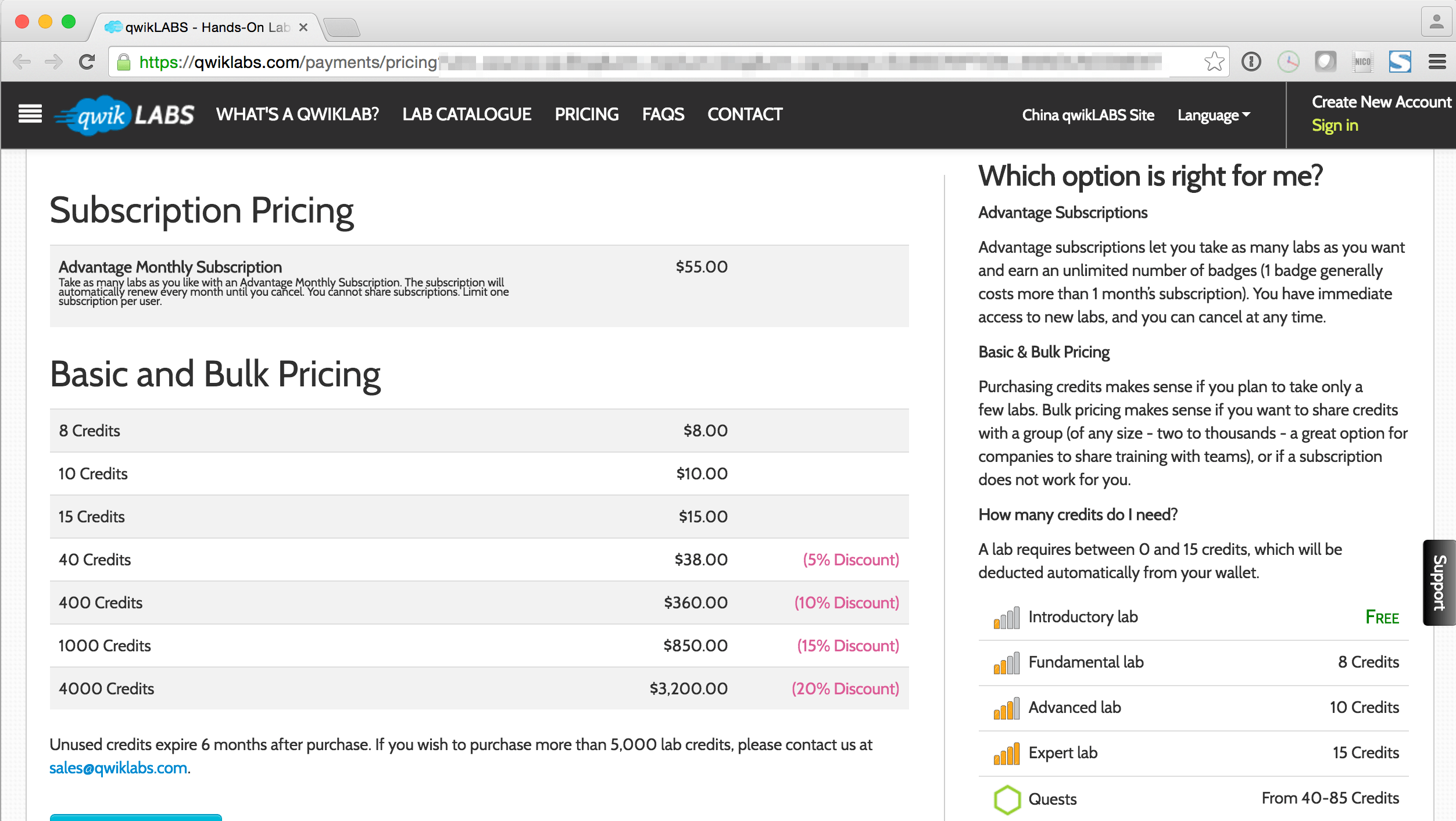This screenshot has width=1456, height=821.
Task: Open Chrome user profile button
Action: pos(1436,22)
